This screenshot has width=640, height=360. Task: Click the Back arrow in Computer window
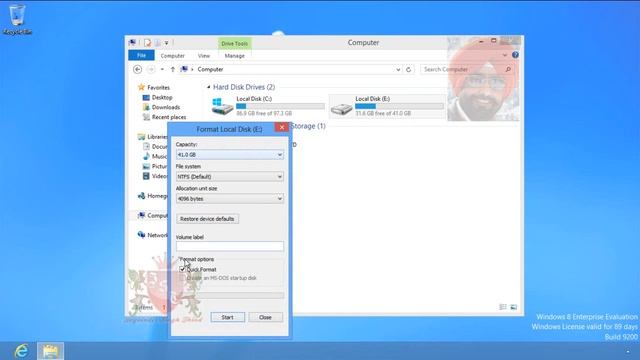coord(138,69)
